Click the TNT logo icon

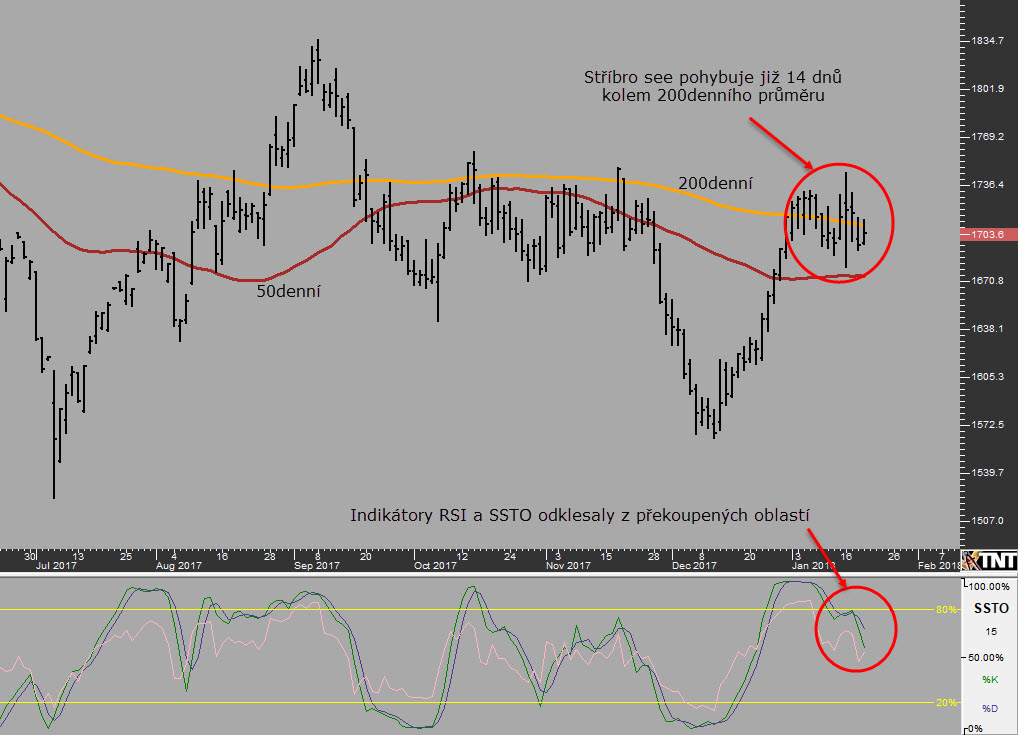pyautogui.click(x=989, y=560)
